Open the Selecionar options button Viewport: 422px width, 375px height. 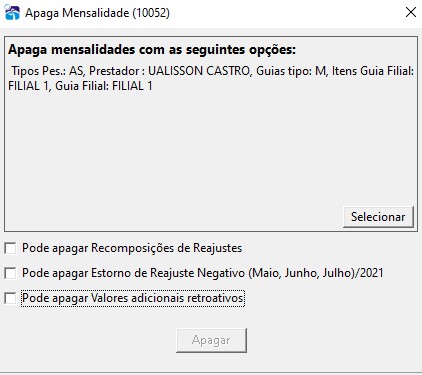coord(378,217)
